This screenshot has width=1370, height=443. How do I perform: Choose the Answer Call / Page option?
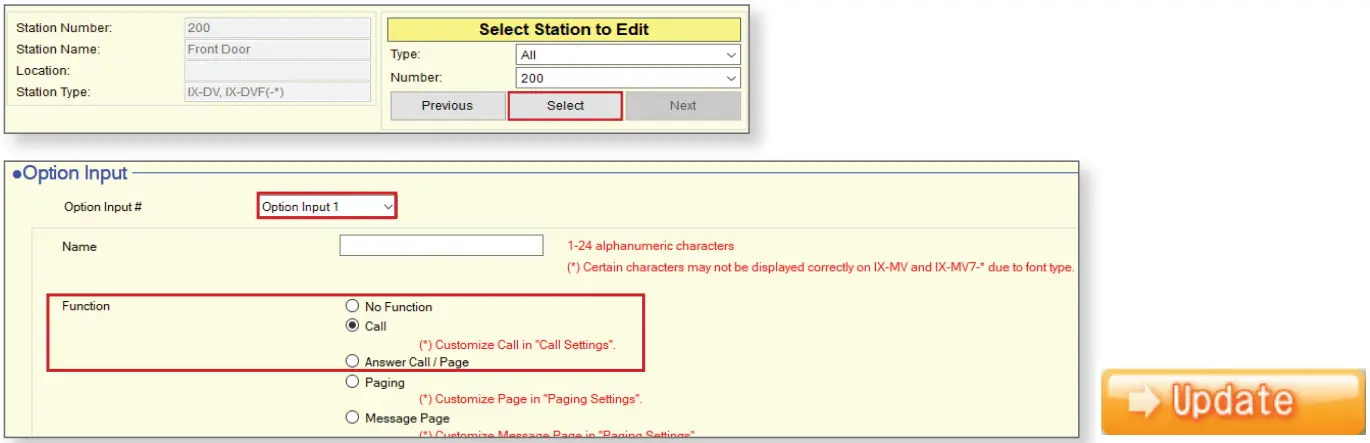click(351, 362)
